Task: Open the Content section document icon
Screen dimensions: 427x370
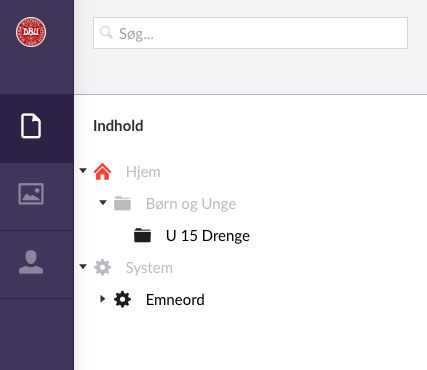Action: tap(31, 126)
